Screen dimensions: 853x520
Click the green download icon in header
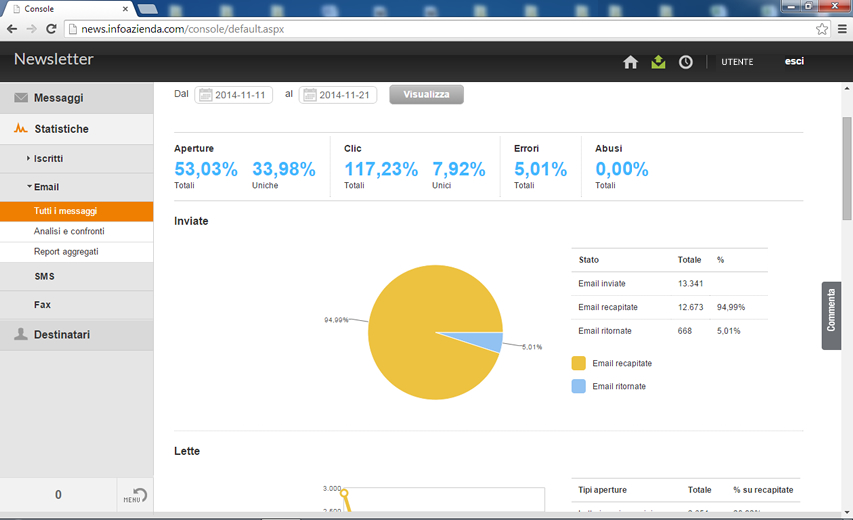coord(657,62)
